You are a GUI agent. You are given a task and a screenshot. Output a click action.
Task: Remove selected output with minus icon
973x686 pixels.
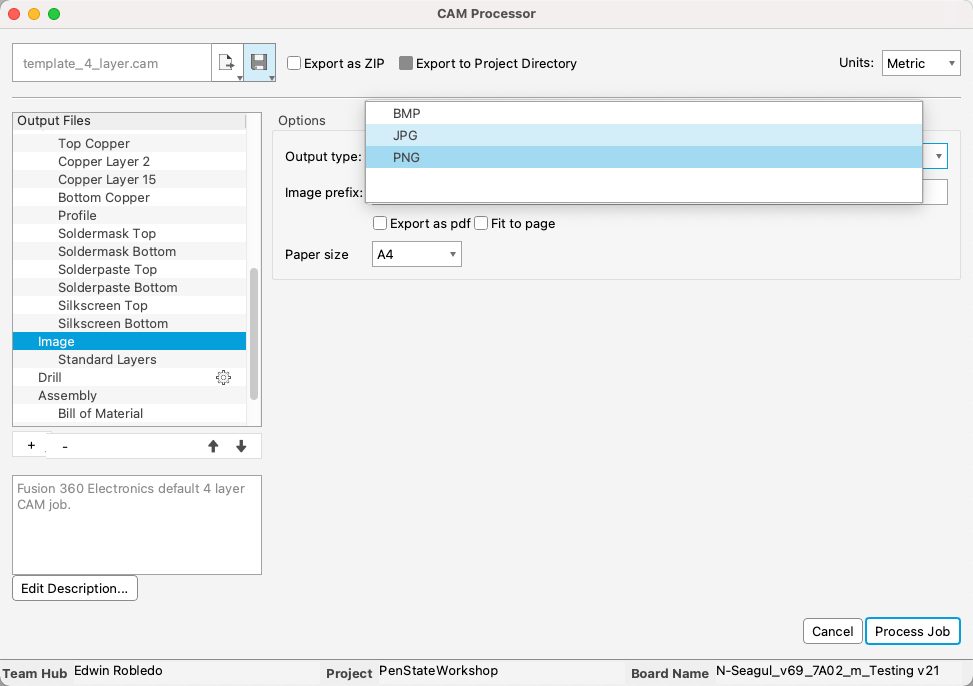pyautogui.click(x=65, y=446)
